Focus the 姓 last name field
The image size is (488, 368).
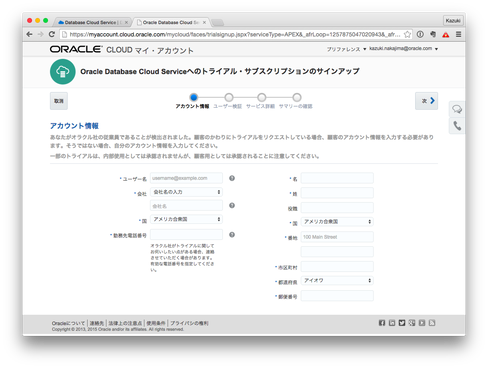click(x=337, y=193)
